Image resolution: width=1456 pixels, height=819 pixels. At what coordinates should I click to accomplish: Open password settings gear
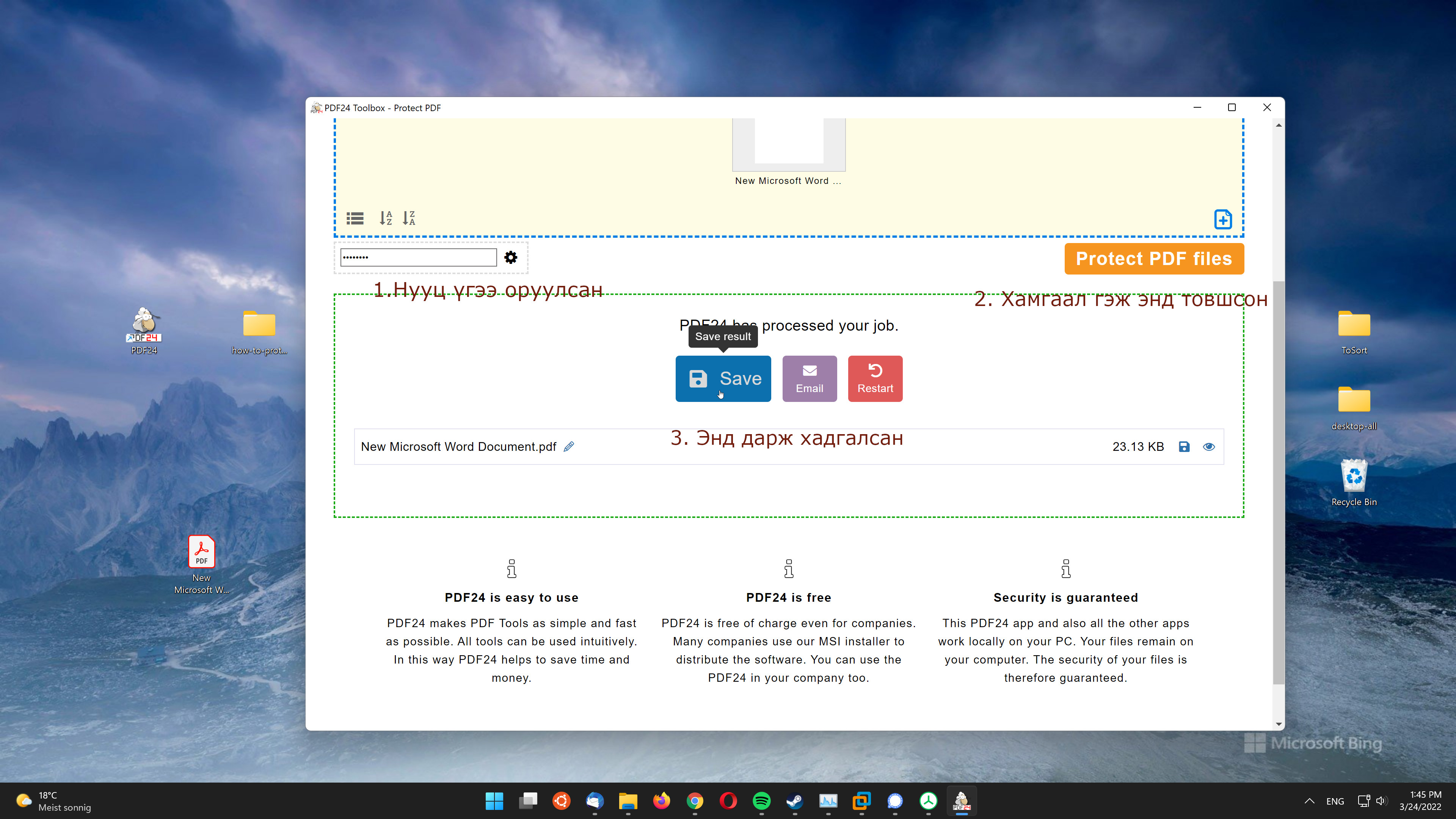click(510, 258)
